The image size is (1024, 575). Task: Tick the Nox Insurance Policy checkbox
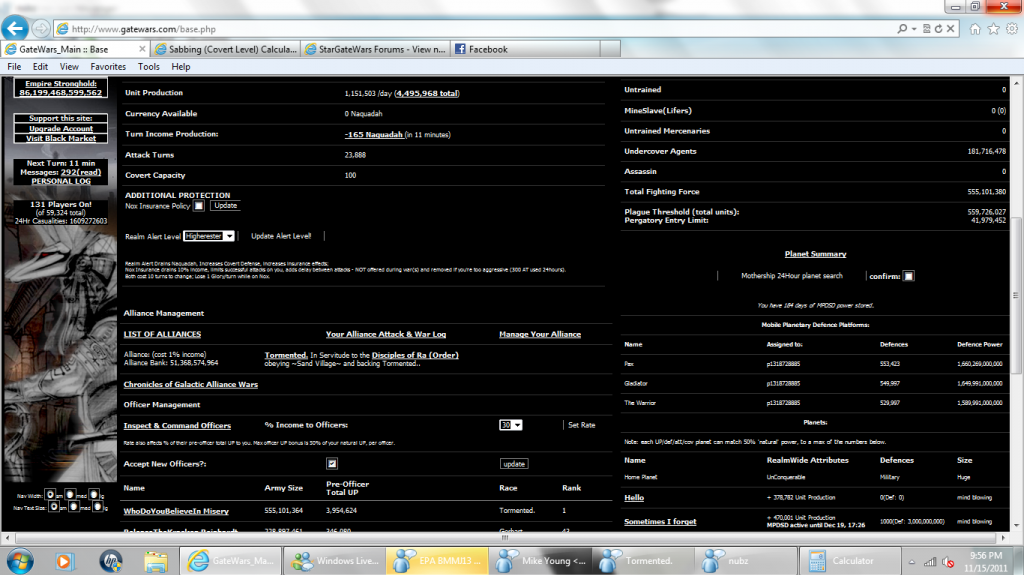198,205
